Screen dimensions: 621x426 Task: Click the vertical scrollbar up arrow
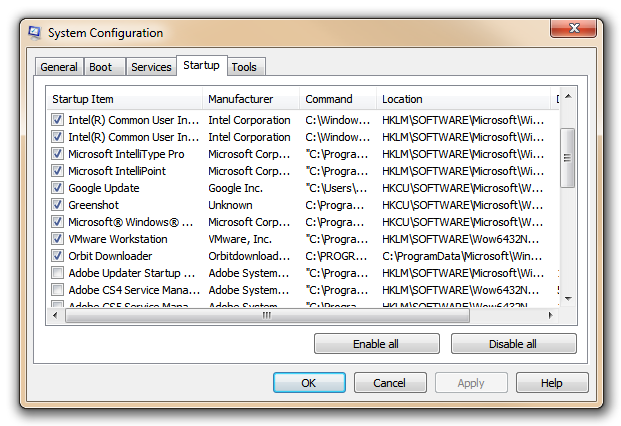click(568, 96)
